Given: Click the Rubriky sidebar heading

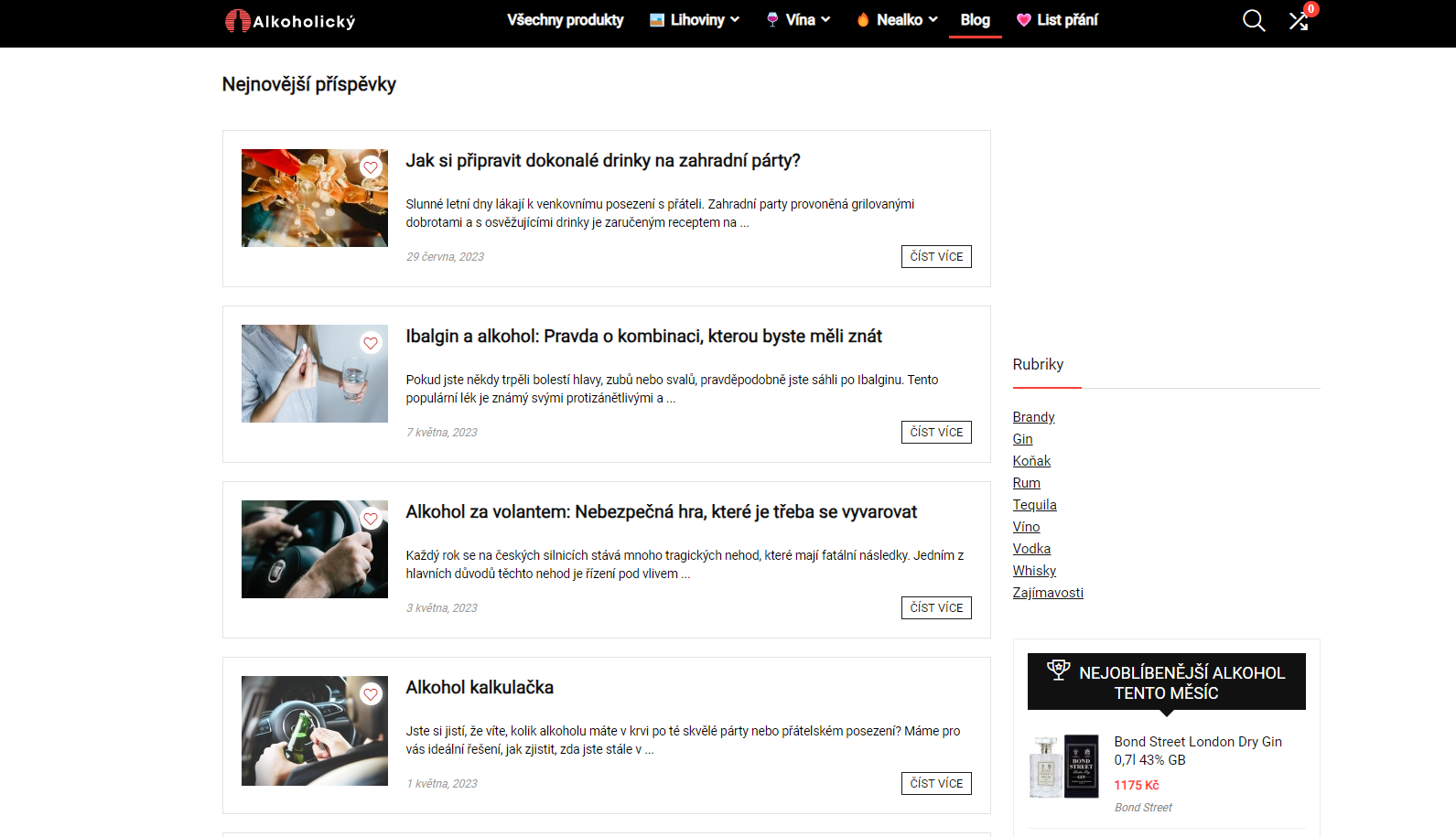Looking at the screenshot, I should click(1038, 364).
